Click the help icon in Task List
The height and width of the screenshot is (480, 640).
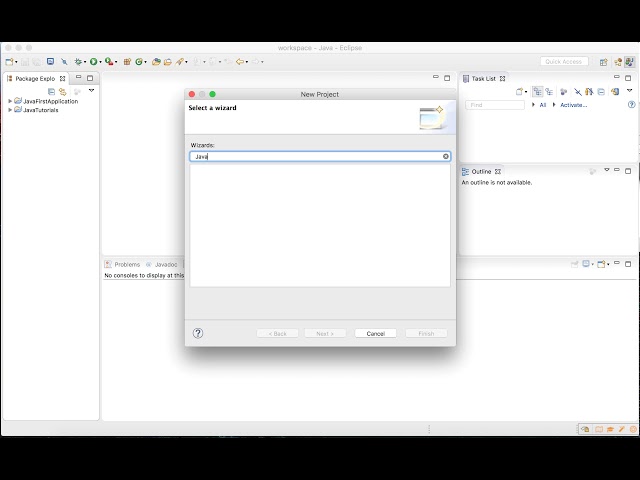point(631,105)
